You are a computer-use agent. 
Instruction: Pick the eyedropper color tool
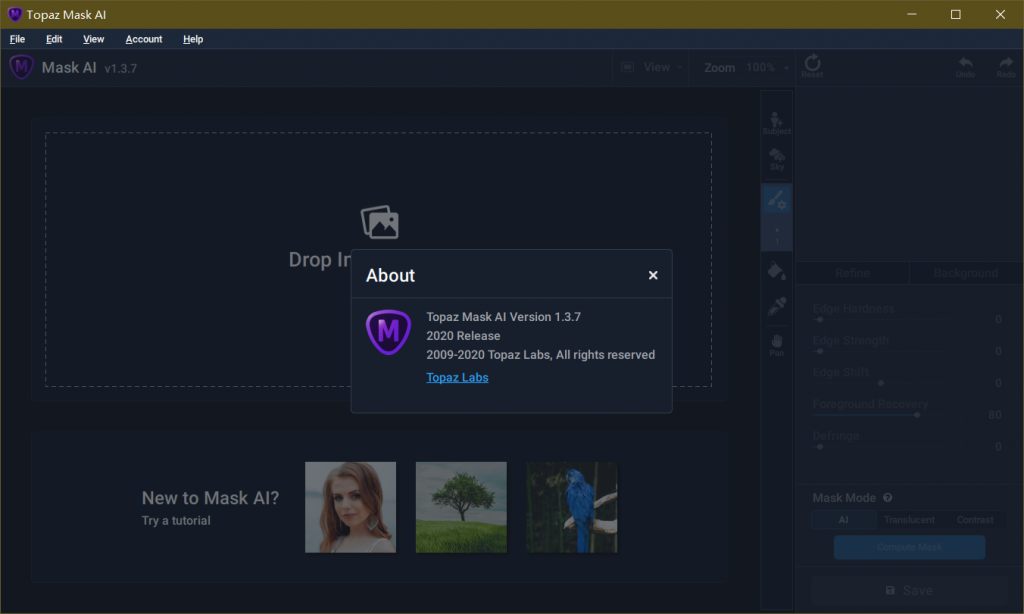click(776, 307)
